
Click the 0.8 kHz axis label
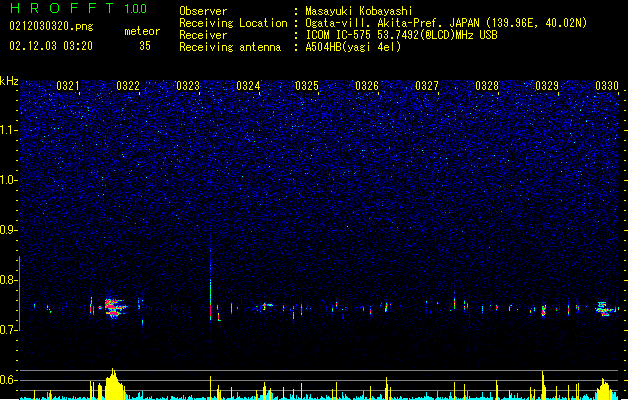[8, 280]
